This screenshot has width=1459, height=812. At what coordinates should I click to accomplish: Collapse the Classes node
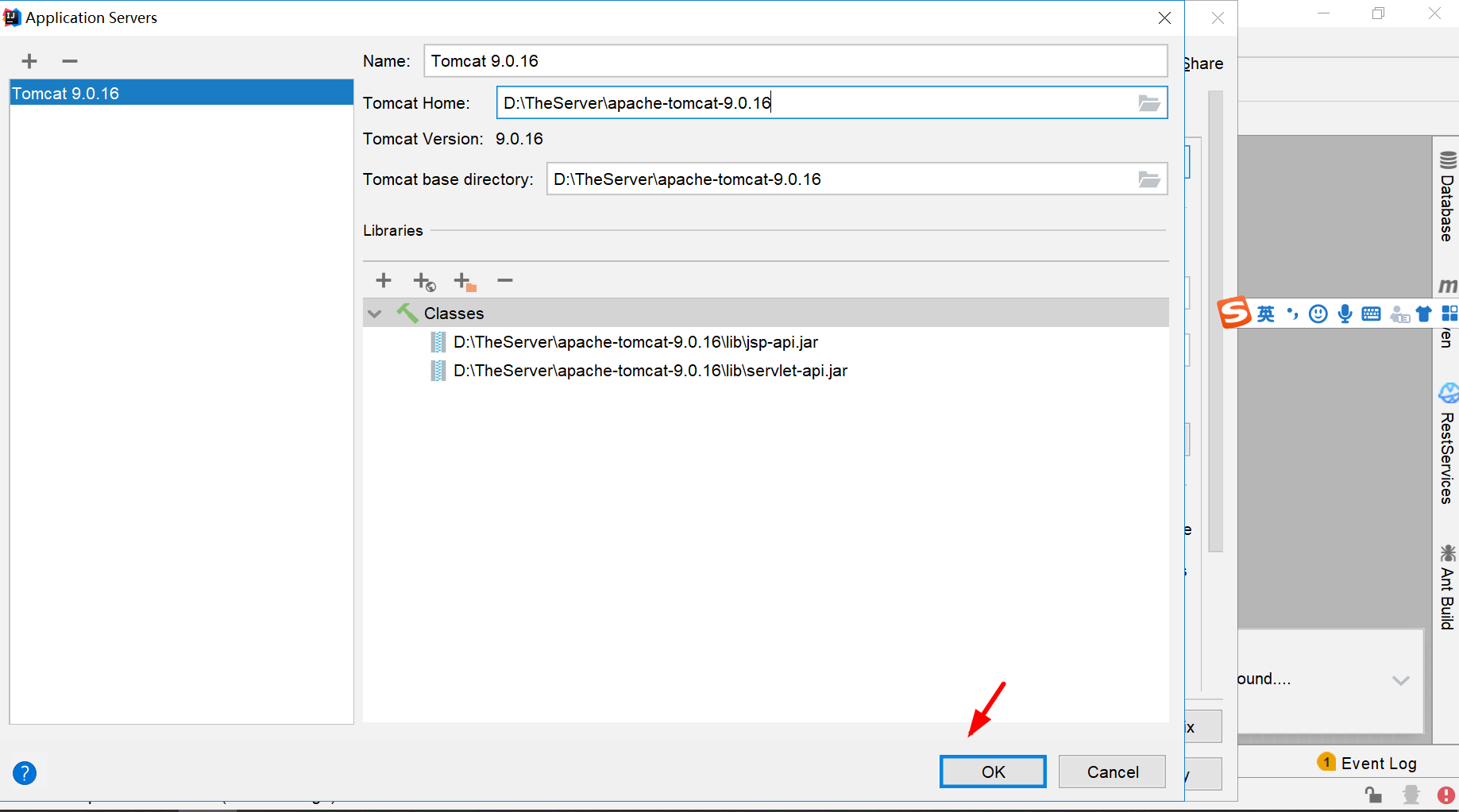pos(375,314)
